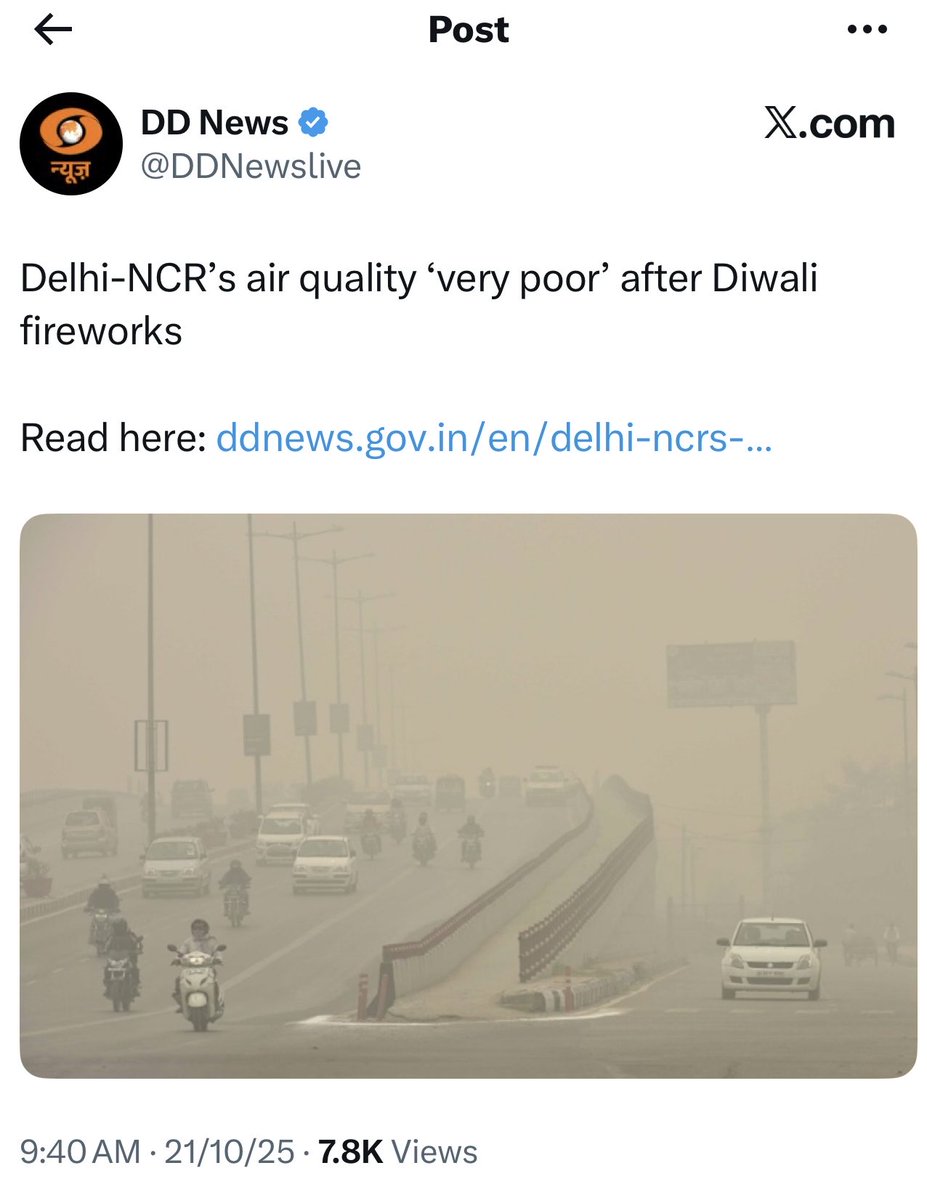The width and height of the screenshot is (927, 1200).
Task: Open the smoggy road photo
Action: [x=468, y=796]
